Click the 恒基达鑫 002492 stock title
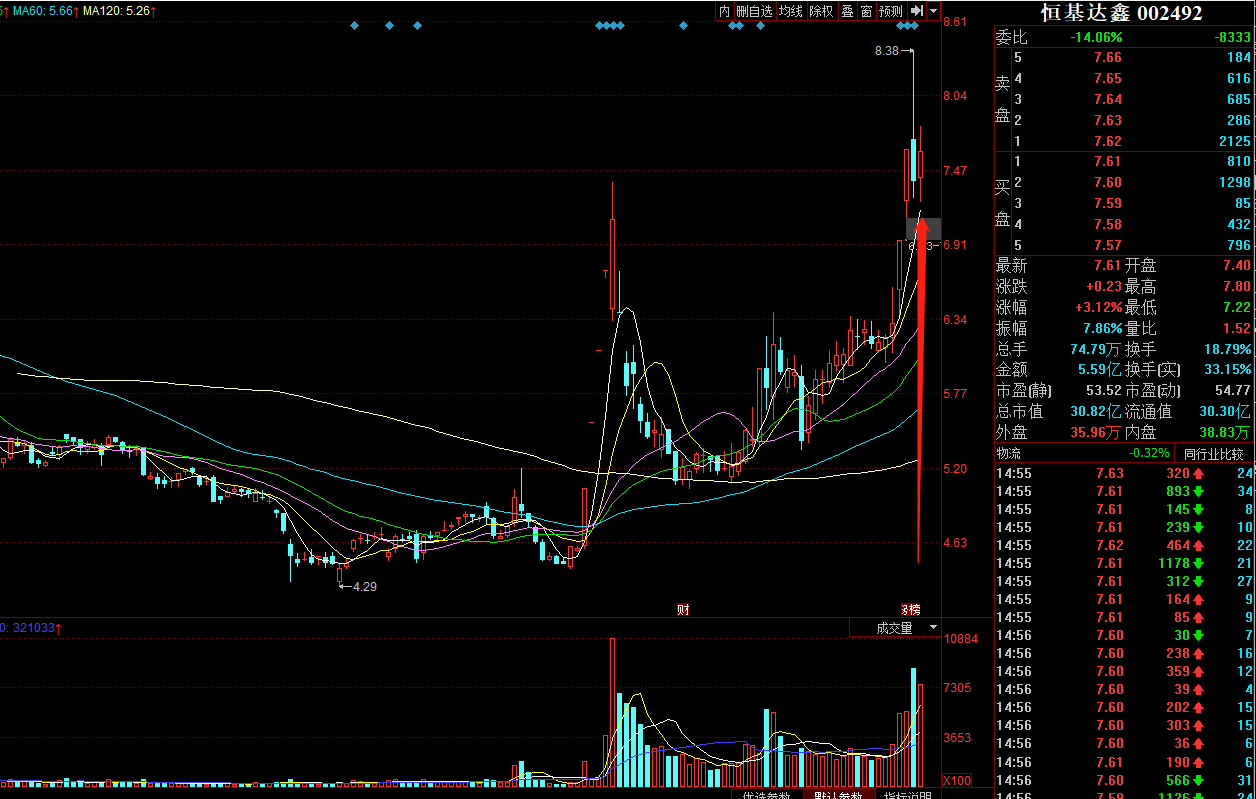This screenshot has height=799, width=1256. coord(1121,13)
